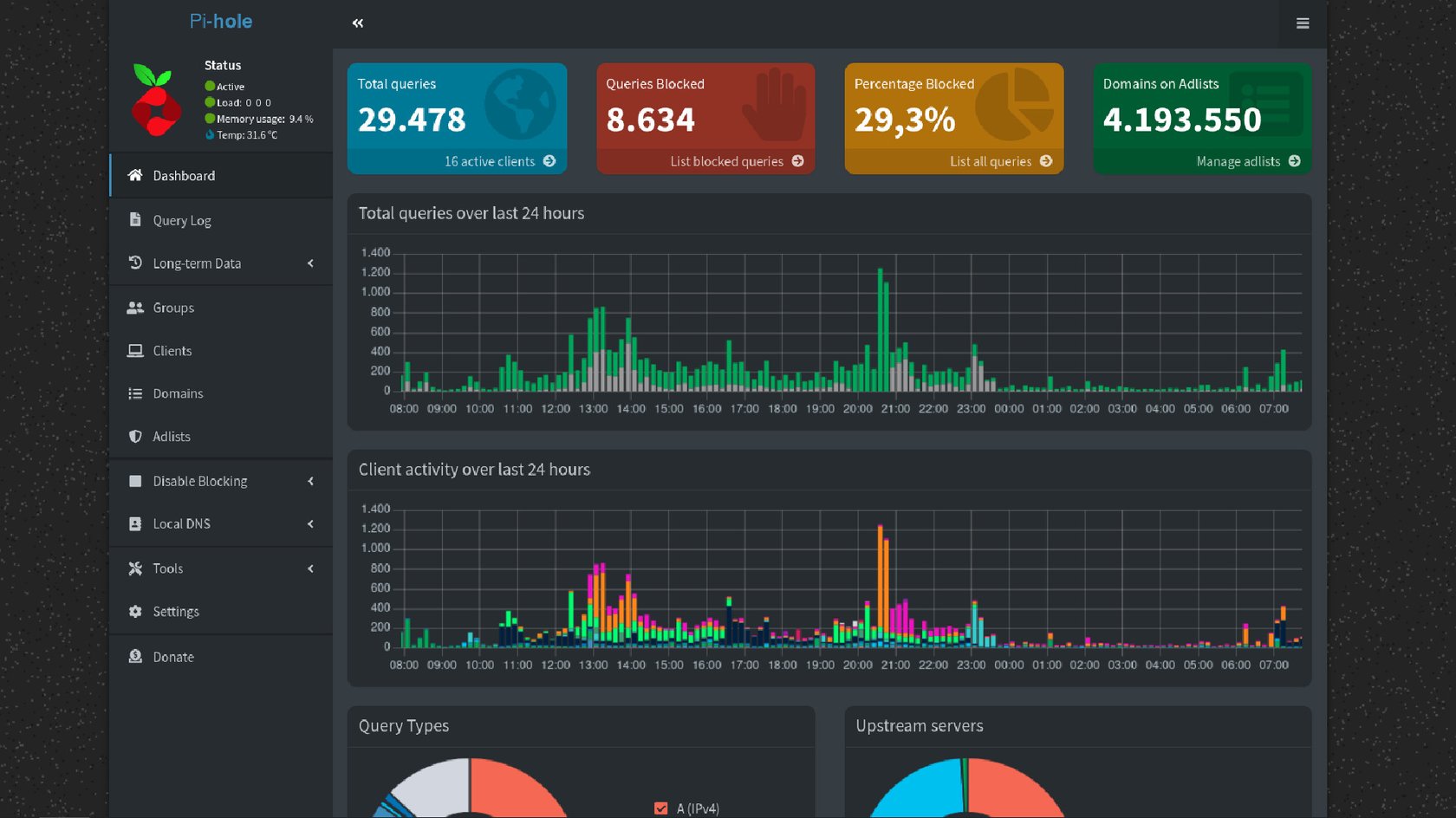1456x818 pixels.
Task: Click the Local DNS address book icon
Action: [x=135, y=524]
